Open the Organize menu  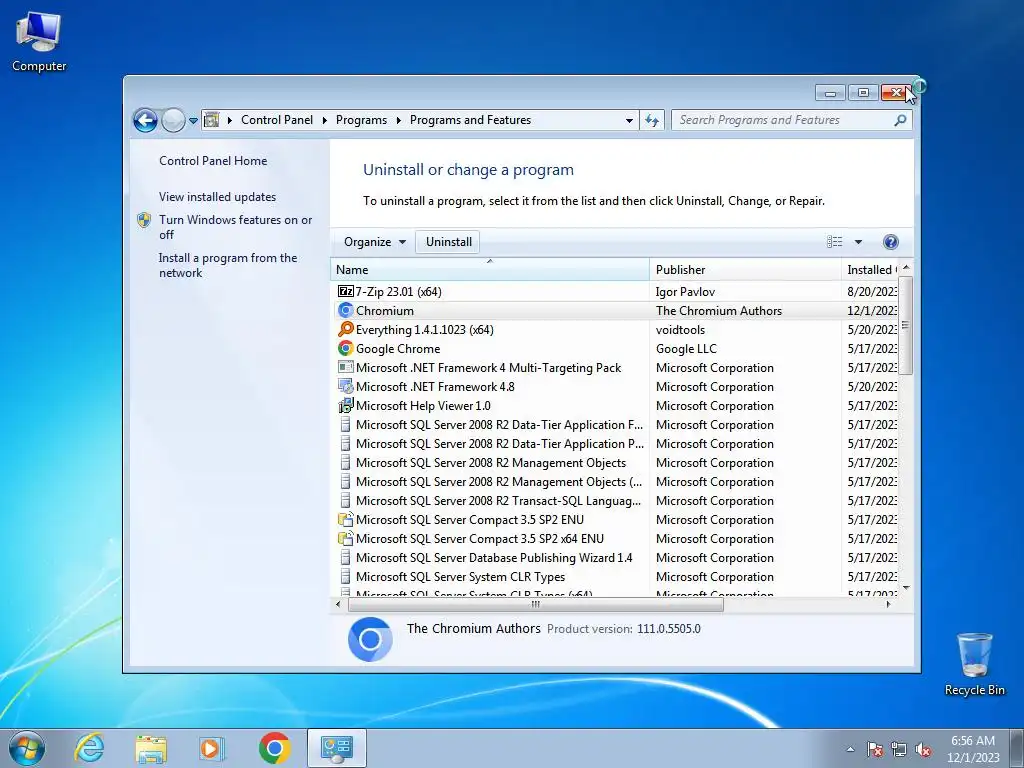[375, 242]
